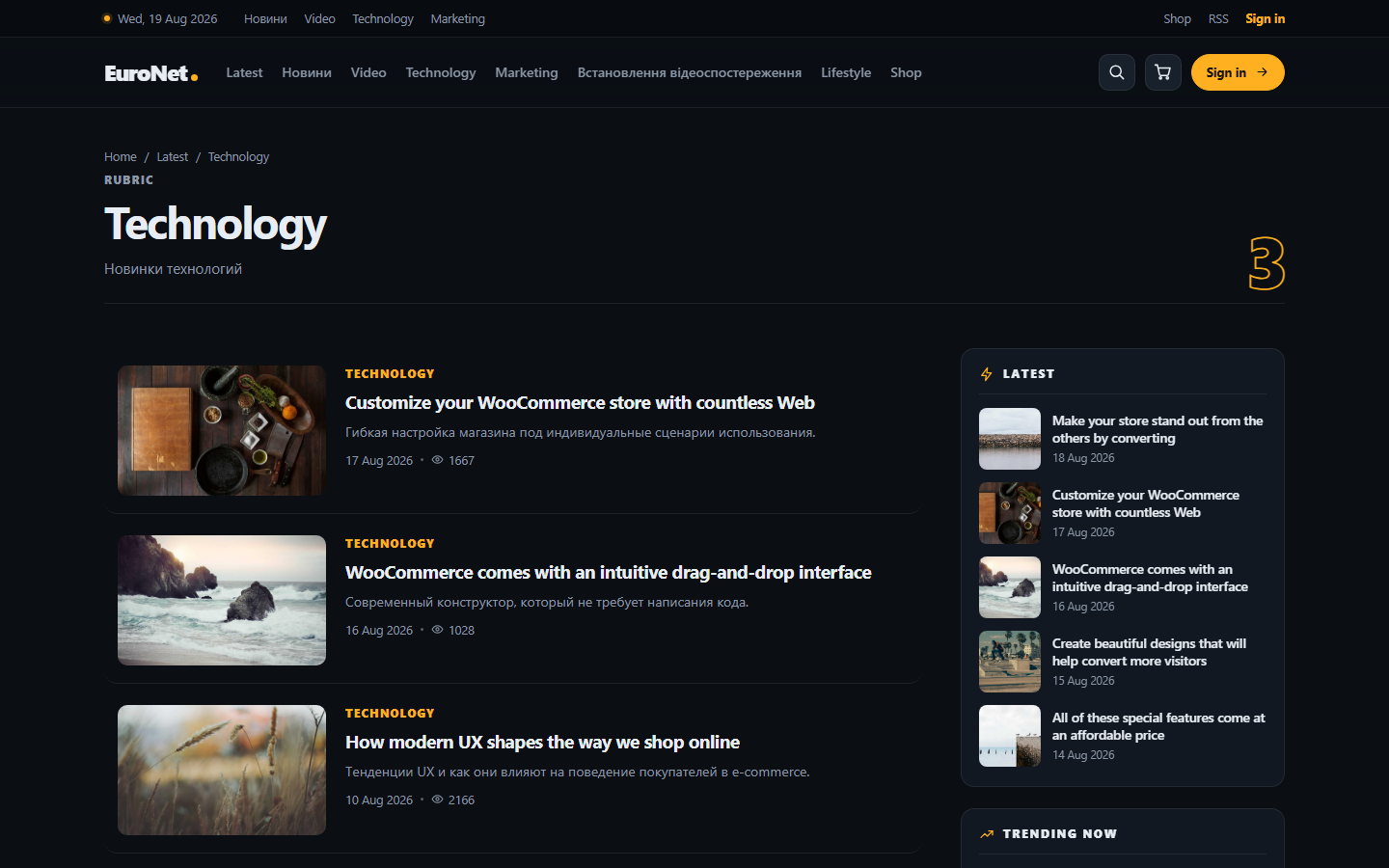Click the 'Wed, 19 Aug 2026' date text
The height and width of the screenshot is (868, 1389).
pyautogui.click(x=167, y=18)
